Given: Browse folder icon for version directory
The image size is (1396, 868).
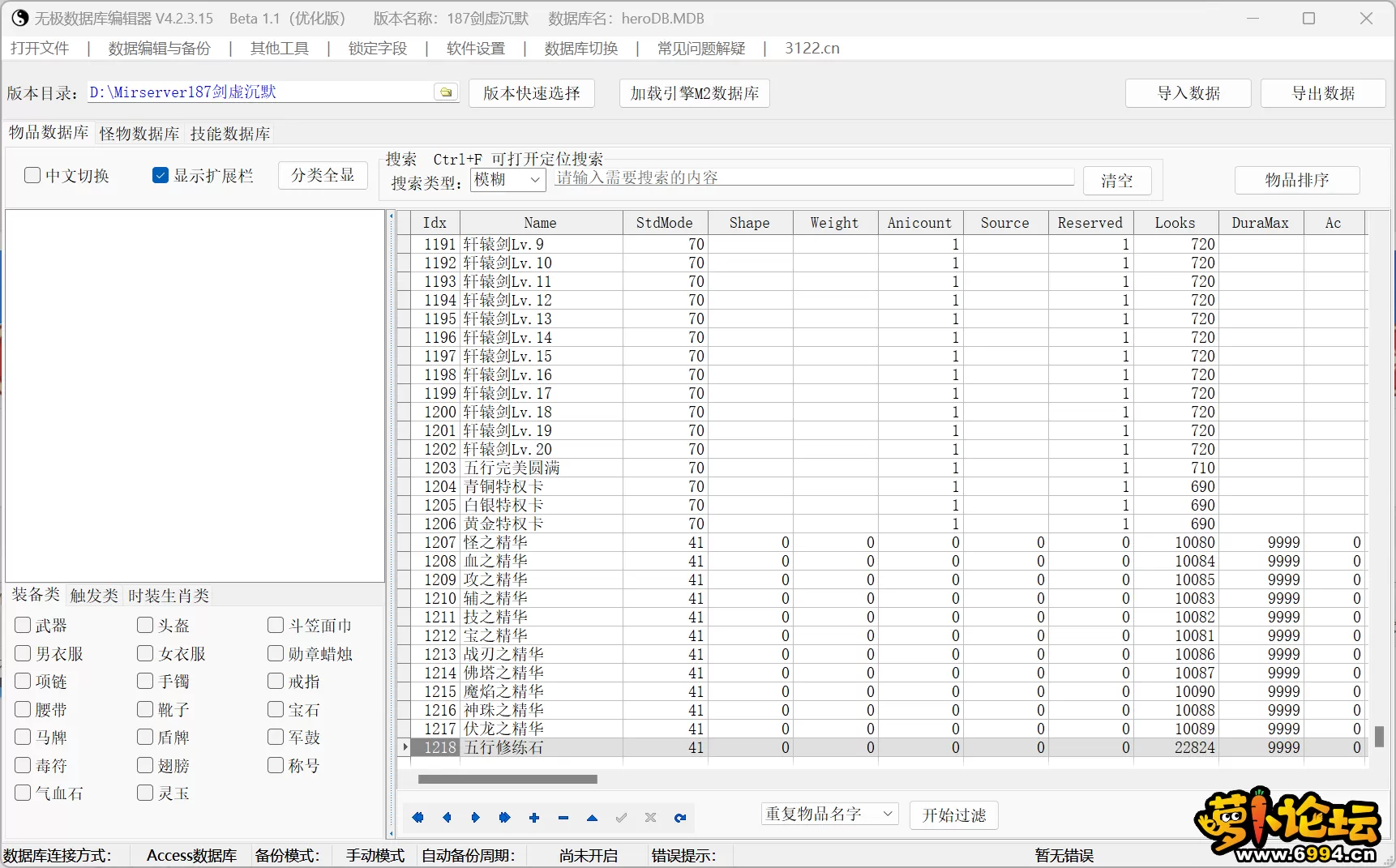Looking at the screenshot, I should pos(446,92).
